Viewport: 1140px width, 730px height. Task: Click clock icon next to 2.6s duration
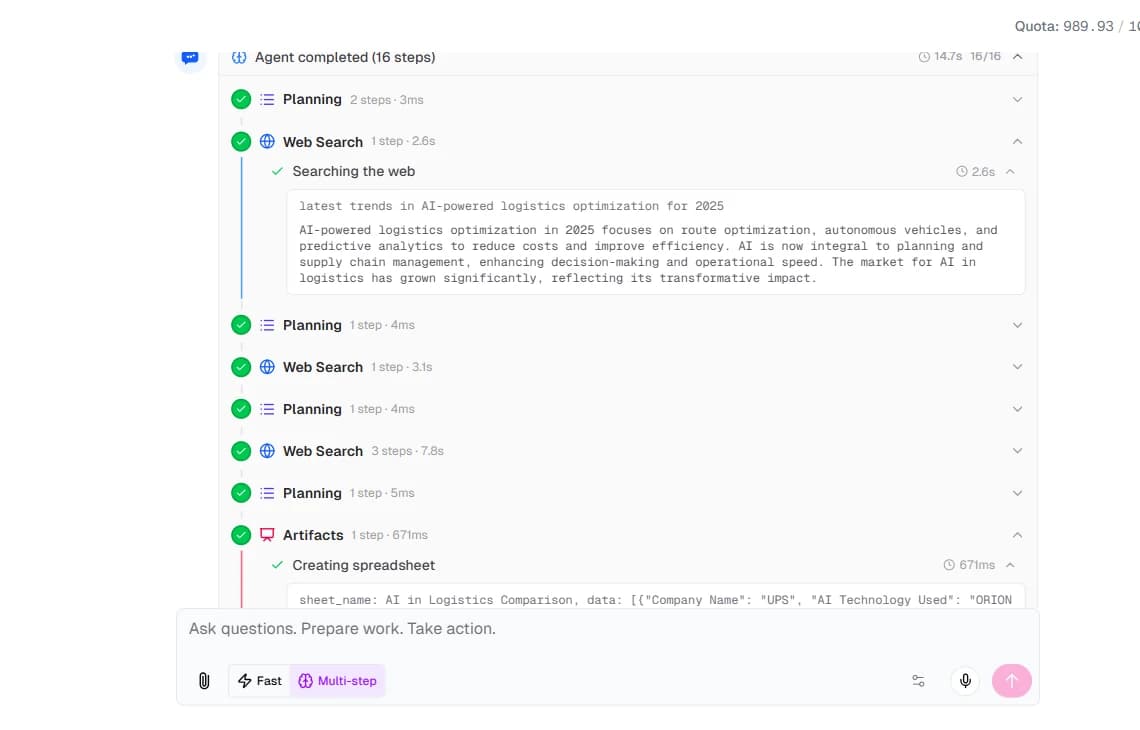click(962, 172)
